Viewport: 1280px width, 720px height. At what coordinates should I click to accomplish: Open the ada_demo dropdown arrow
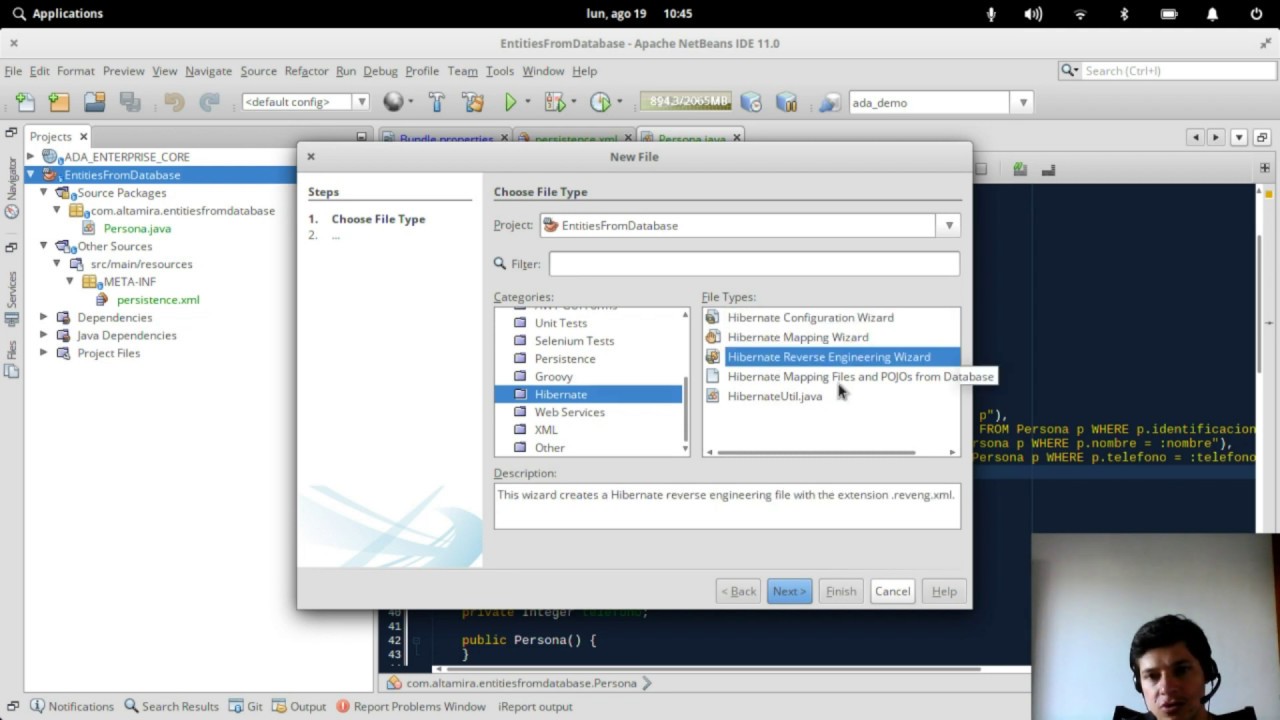pos(1022,102)
